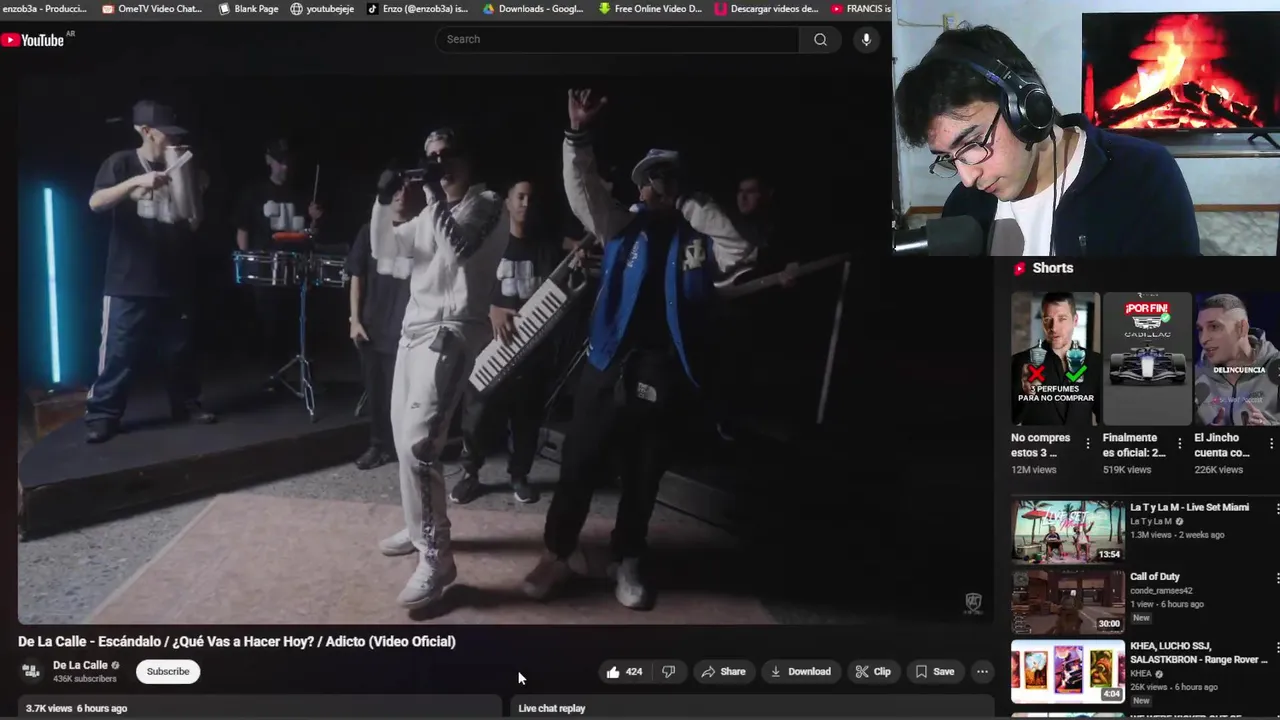Open the more actions three-dot menu

coord(982,672)
